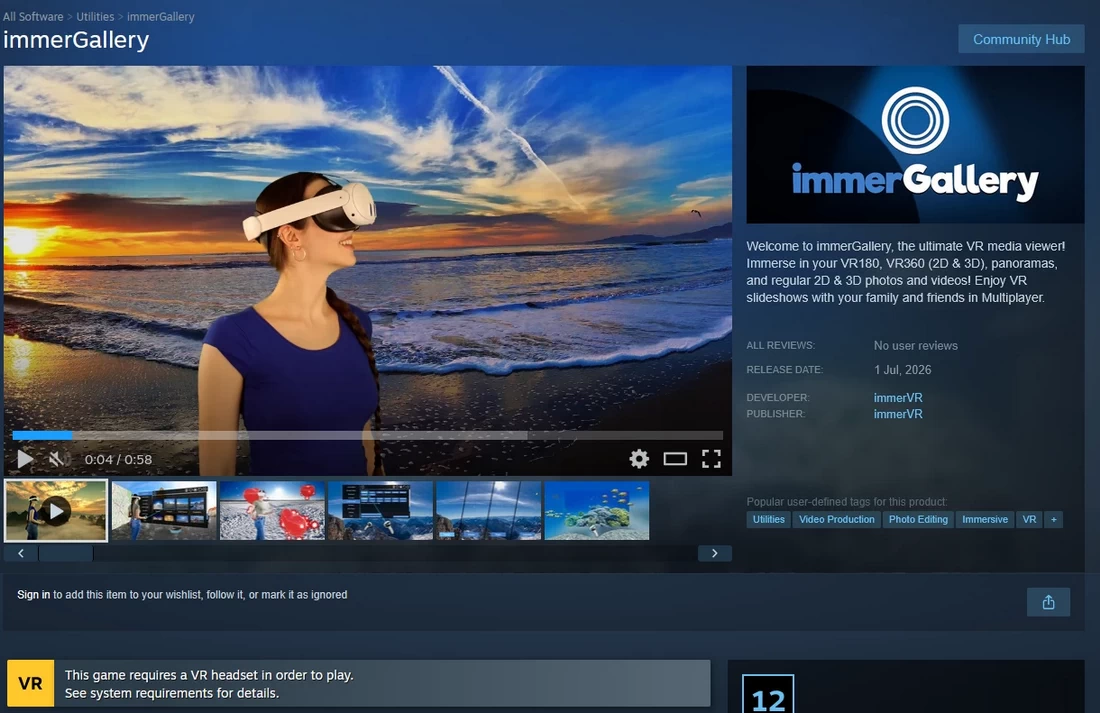Open the immerGallery breadcrumb link
This screenshot has width=1100, height=713.
point(161,16)
